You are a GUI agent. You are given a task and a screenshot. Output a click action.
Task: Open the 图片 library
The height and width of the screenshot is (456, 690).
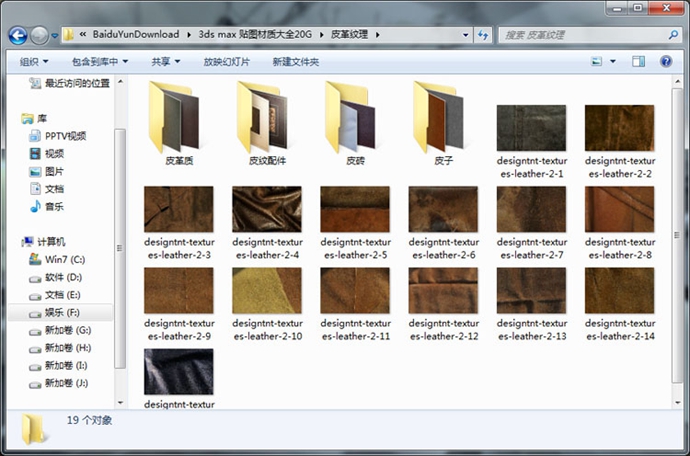(47, 171)
